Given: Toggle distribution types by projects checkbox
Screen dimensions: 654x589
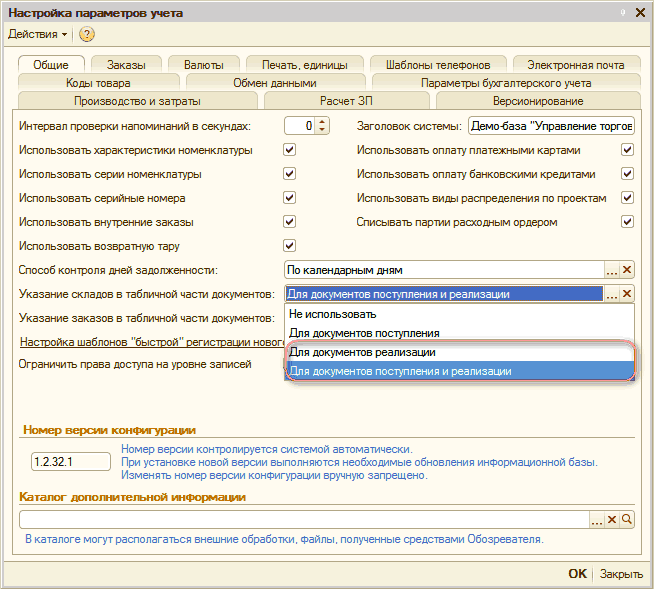Looking at the screenshot, I should 627,198.
